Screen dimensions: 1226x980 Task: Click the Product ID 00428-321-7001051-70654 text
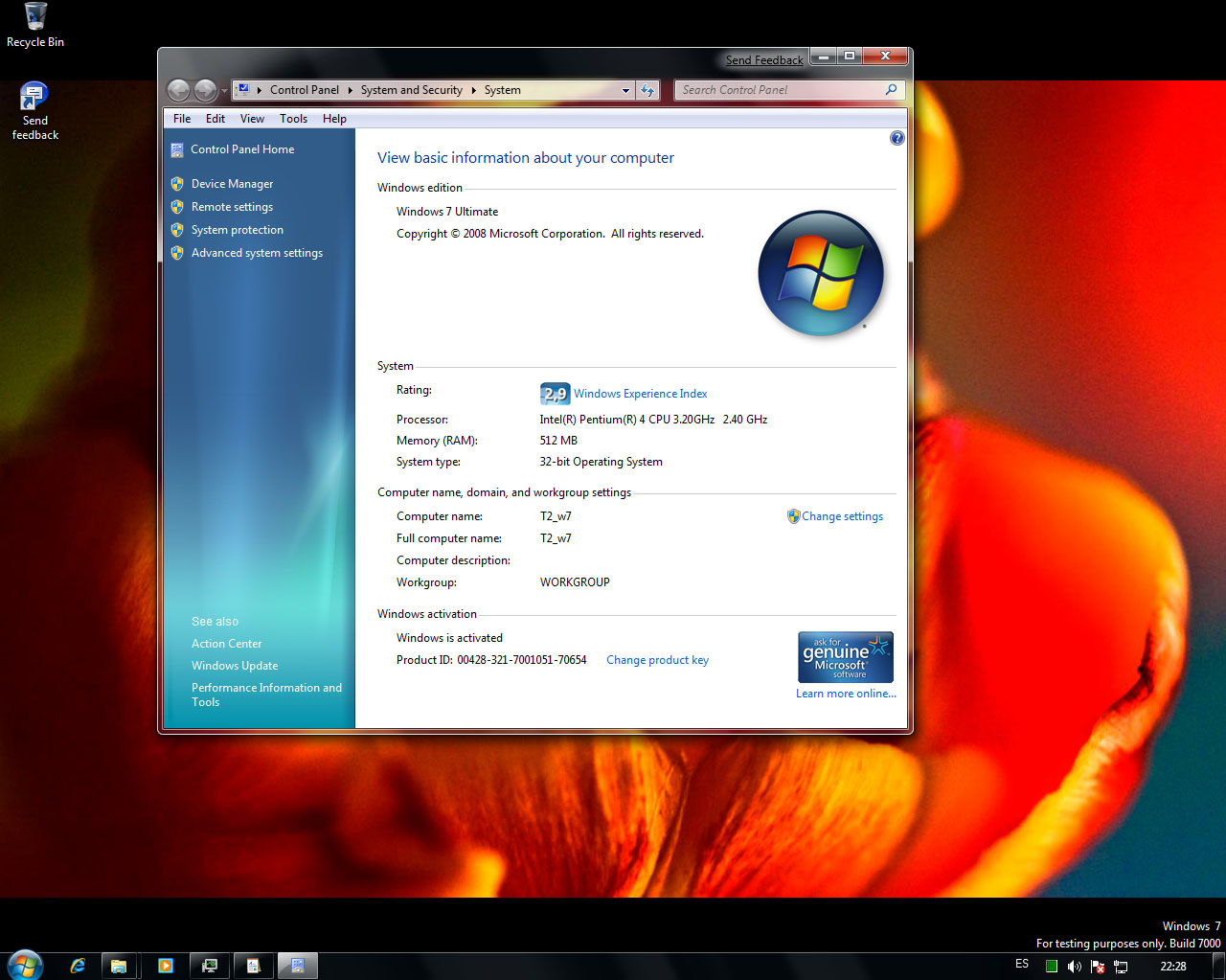tap(491, 660)
